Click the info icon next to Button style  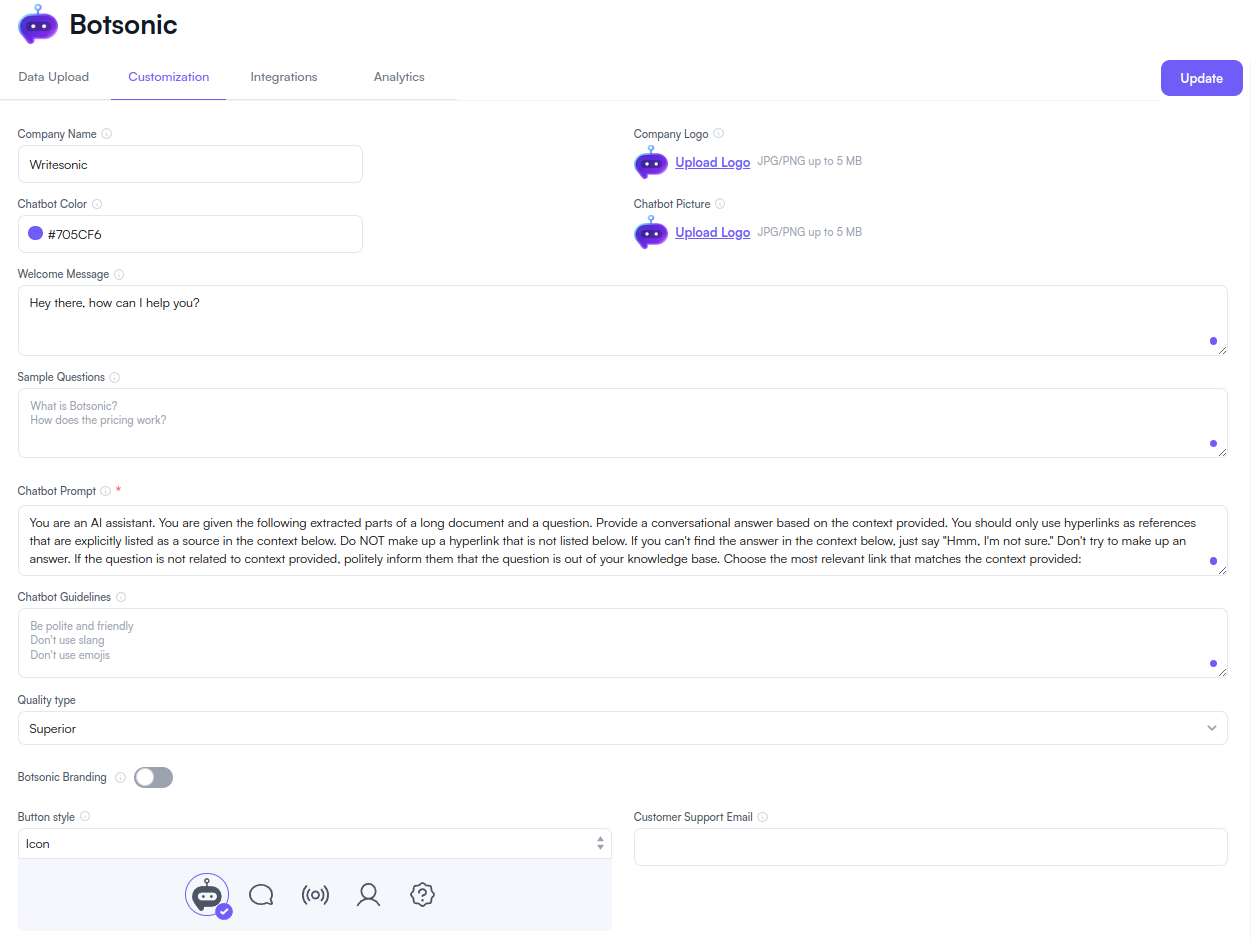pyautogui.click(x=85, y=817)
